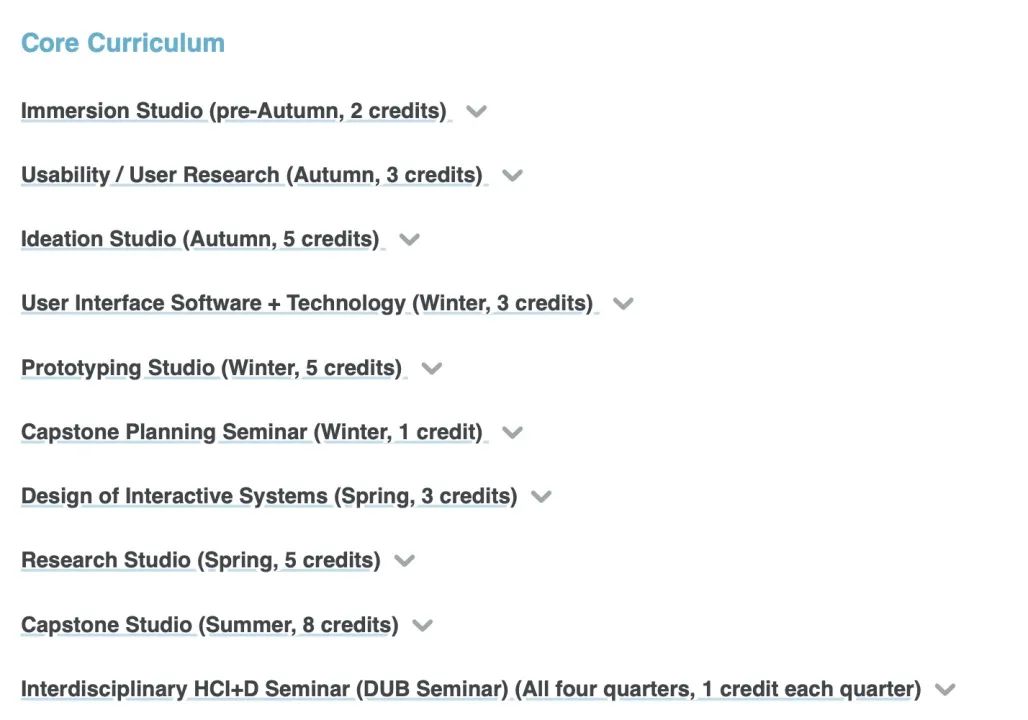The height and width of the screenshot is (720, 1028).
Task: Click Prototyping Studio (Winter, 5 credits) link
Action: [212, 368]
